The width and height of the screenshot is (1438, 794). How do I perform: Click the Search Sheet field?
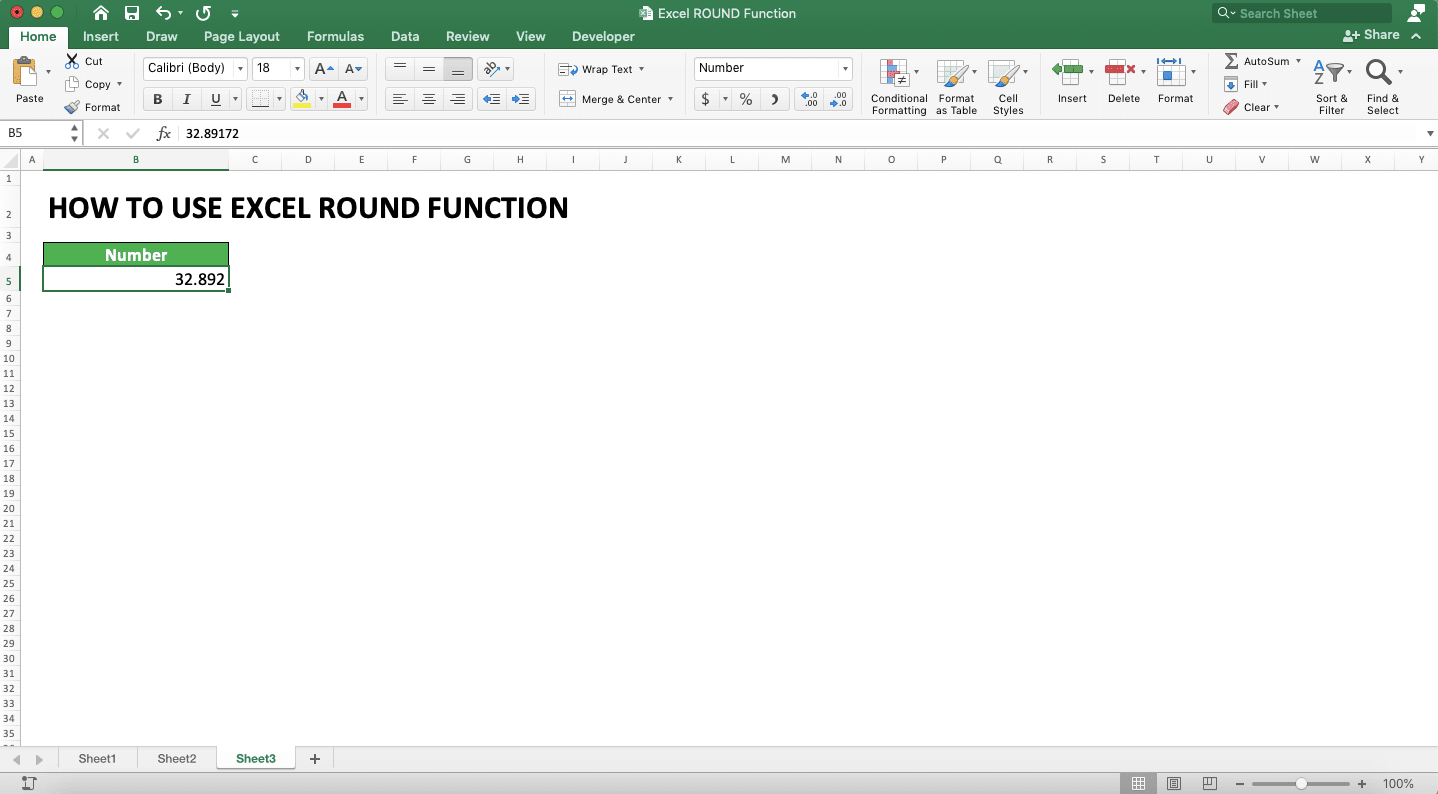coord(1302,13)
